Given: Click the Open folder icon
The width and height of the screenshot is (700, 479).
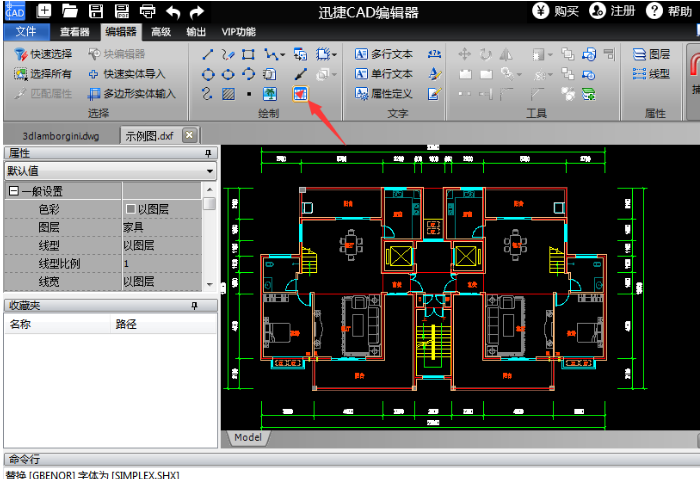Looking at the screenshot, I should click(x=69, y=12).
